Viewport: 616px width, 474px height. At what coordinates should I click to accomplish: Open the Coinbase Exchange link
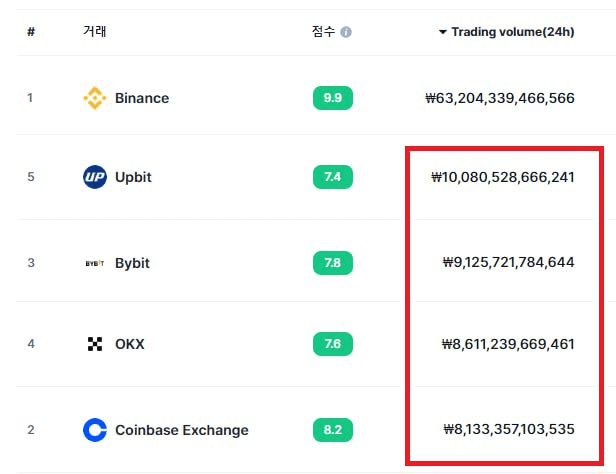coord(182,430)
